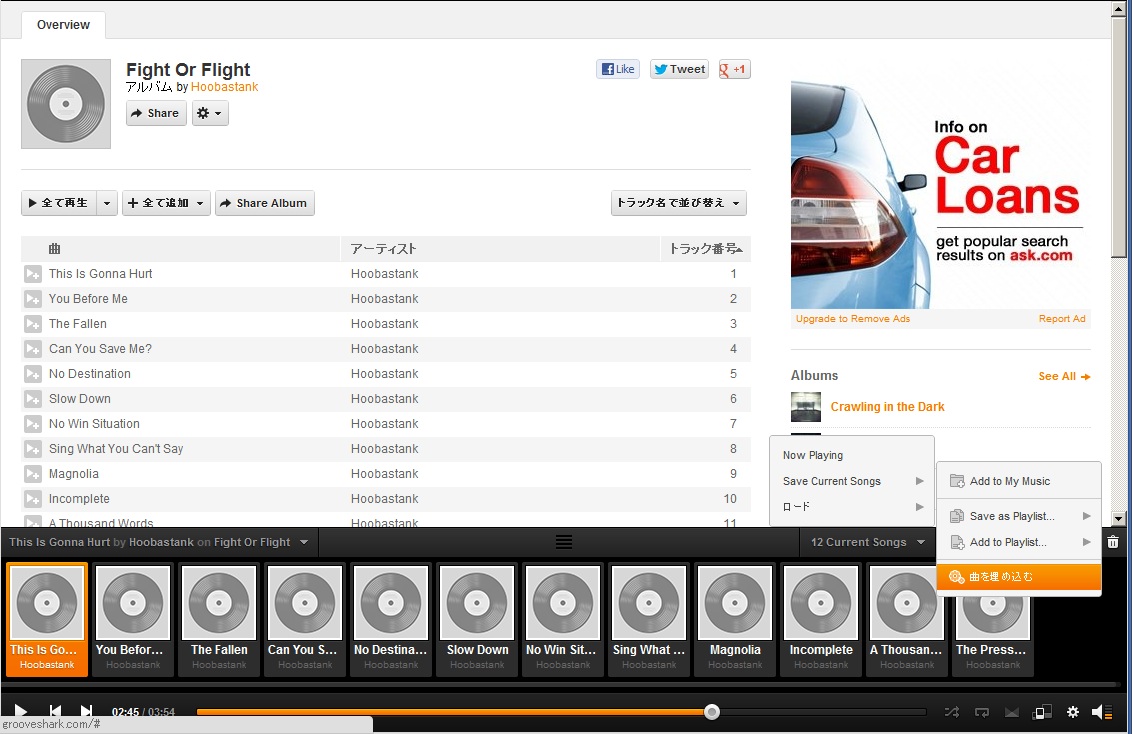1132x734 pixels.
Task: Click the Share button under album title
Action: (x=156, y=113)
